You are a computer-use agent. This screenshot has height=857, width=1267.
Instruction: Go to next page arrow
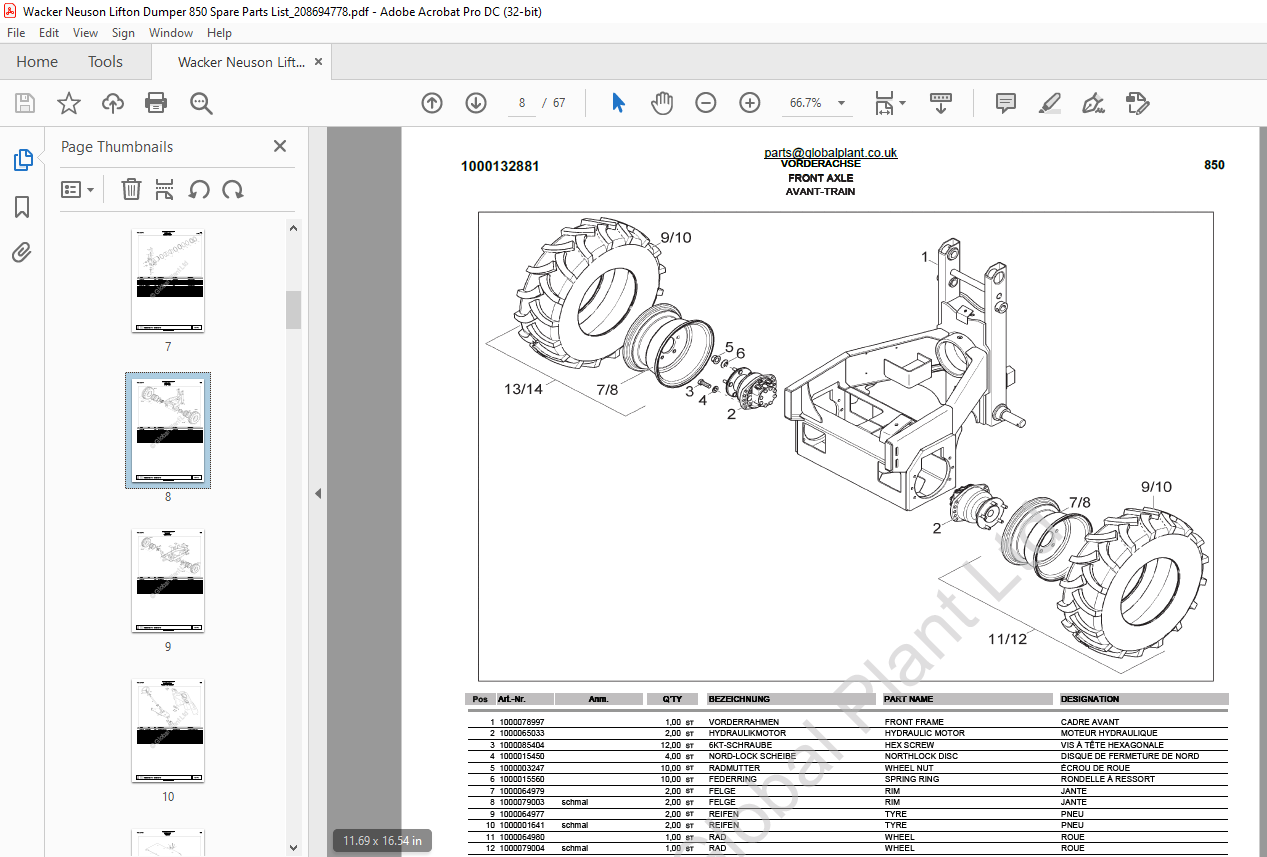coord(476,103)
